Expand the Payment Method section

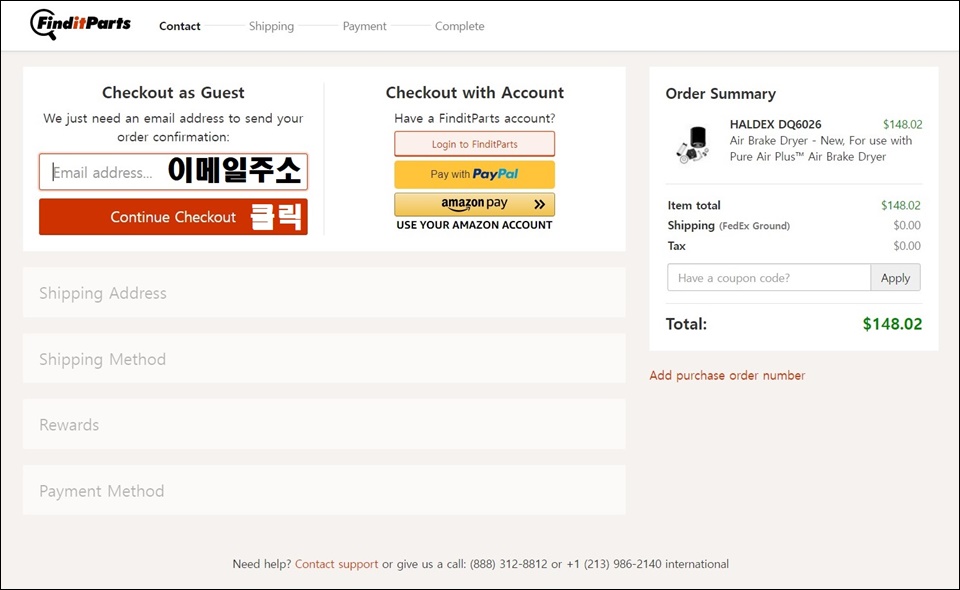(324, 490)
